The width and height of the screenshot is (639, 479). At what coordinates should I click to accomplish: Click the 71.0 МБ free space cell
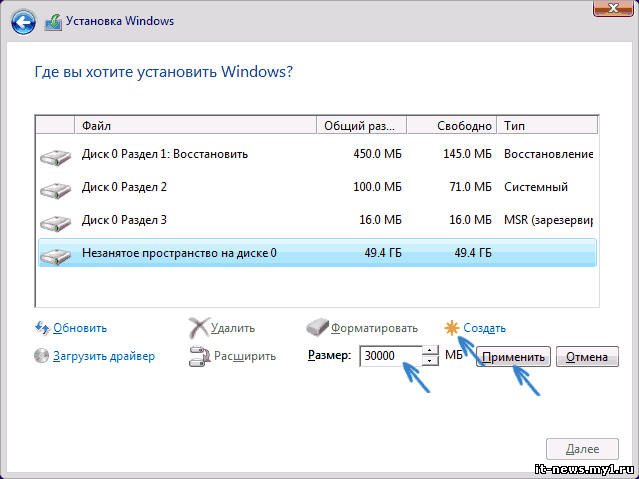coord(471,187)
